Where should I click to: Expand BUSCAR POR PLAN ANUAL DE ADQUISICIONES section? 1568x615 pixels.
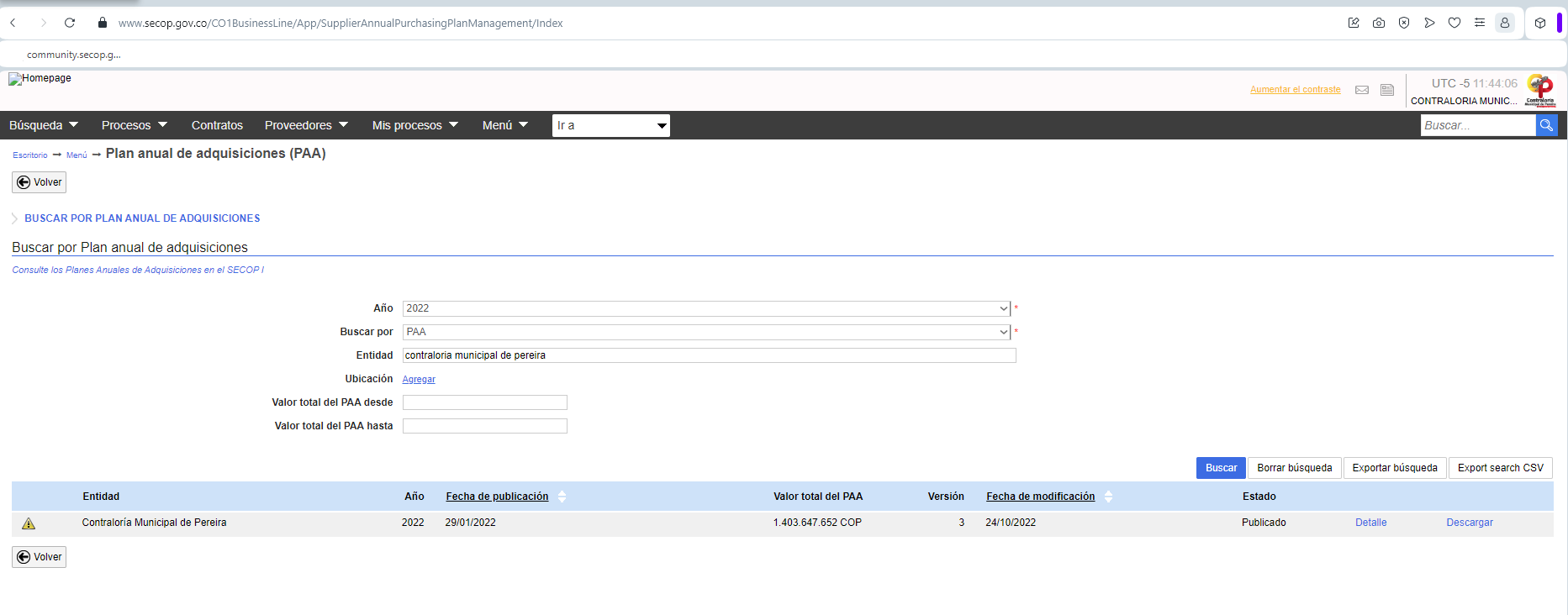coord(142,218)
